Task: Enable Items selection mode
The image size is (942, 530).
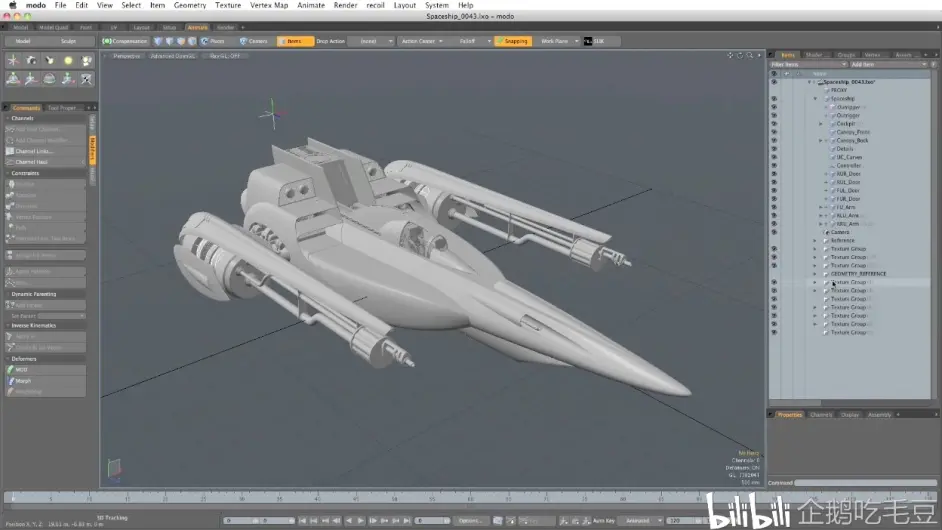Action: point(295,41)
